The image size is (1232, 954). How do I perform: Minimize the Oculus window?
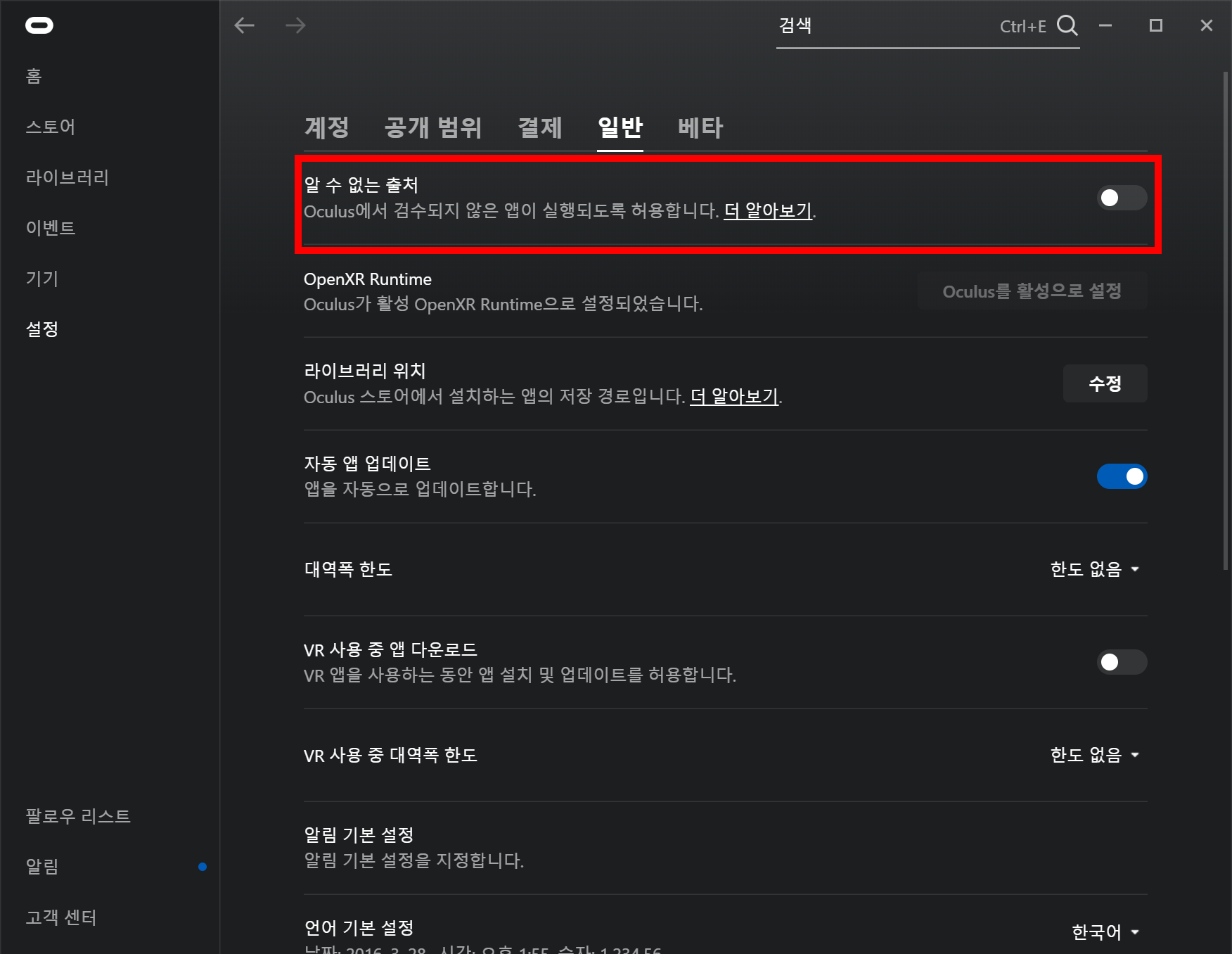click(1105, 25)
